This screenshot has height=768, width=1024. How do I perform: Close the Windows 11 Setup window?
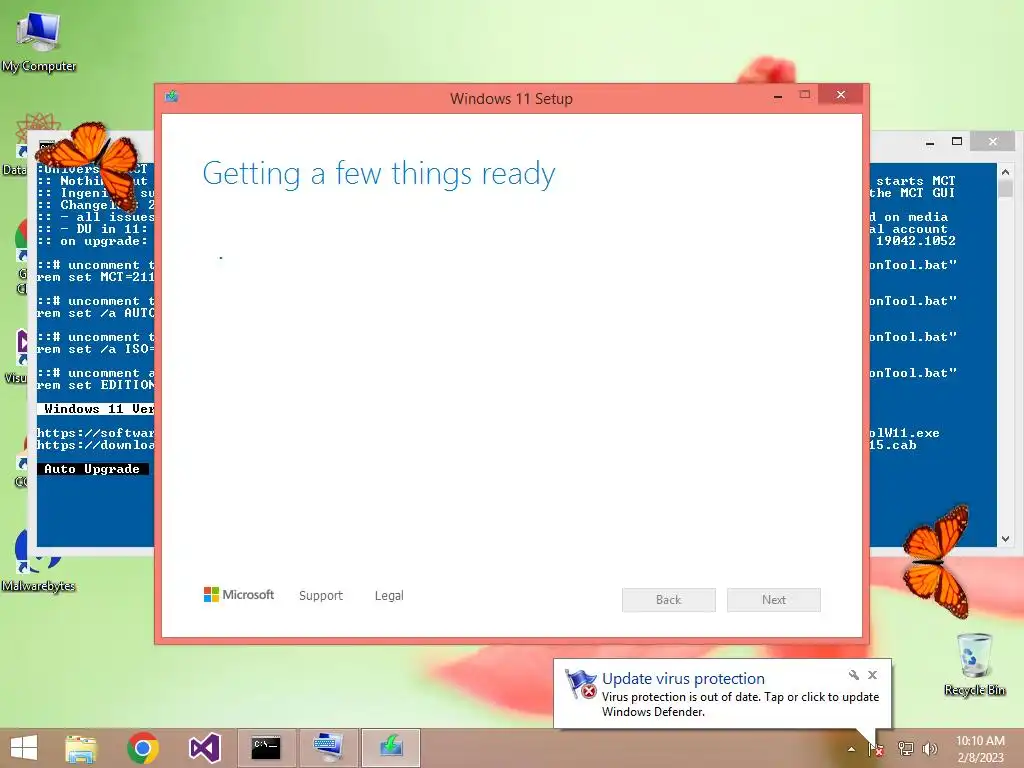[841, 95]
